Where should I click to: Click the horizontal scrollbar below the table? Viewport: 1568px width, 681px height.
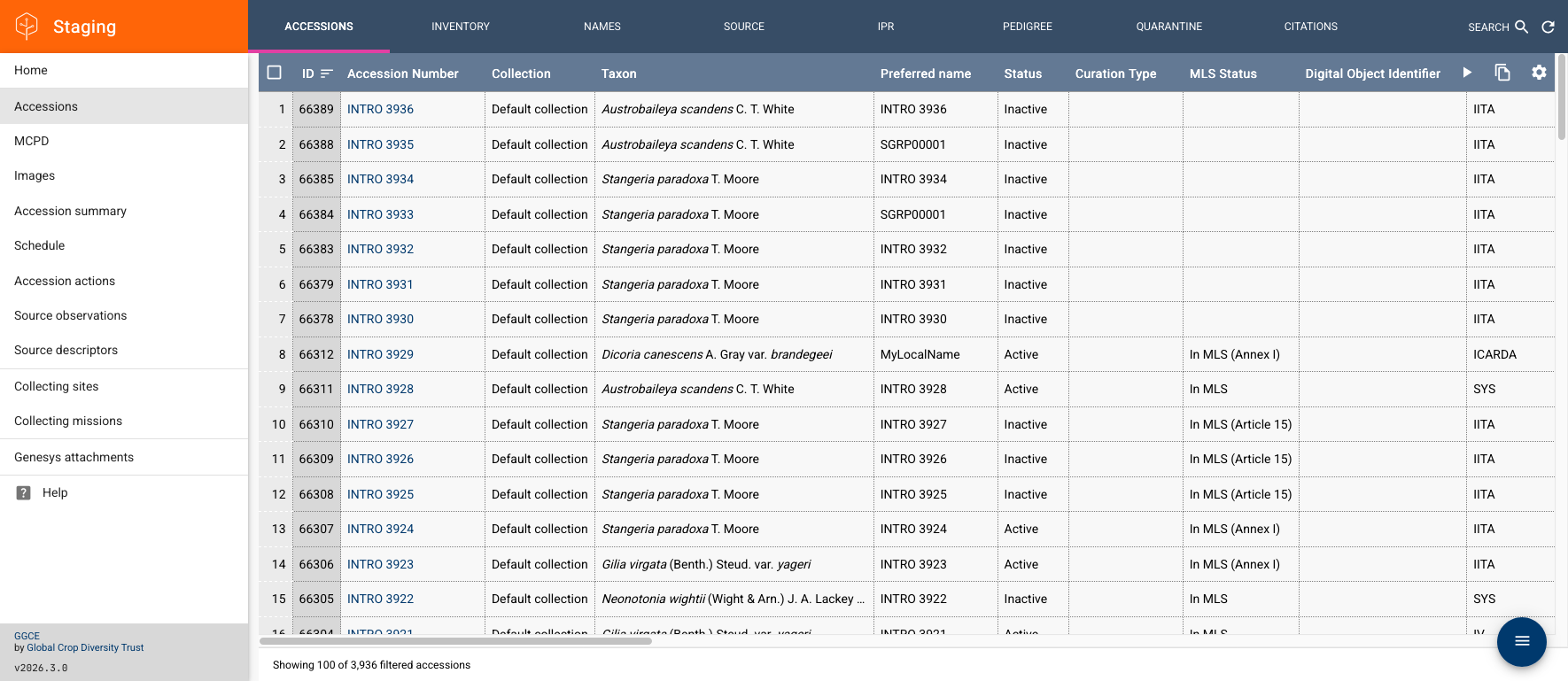(x=455, y=641)
